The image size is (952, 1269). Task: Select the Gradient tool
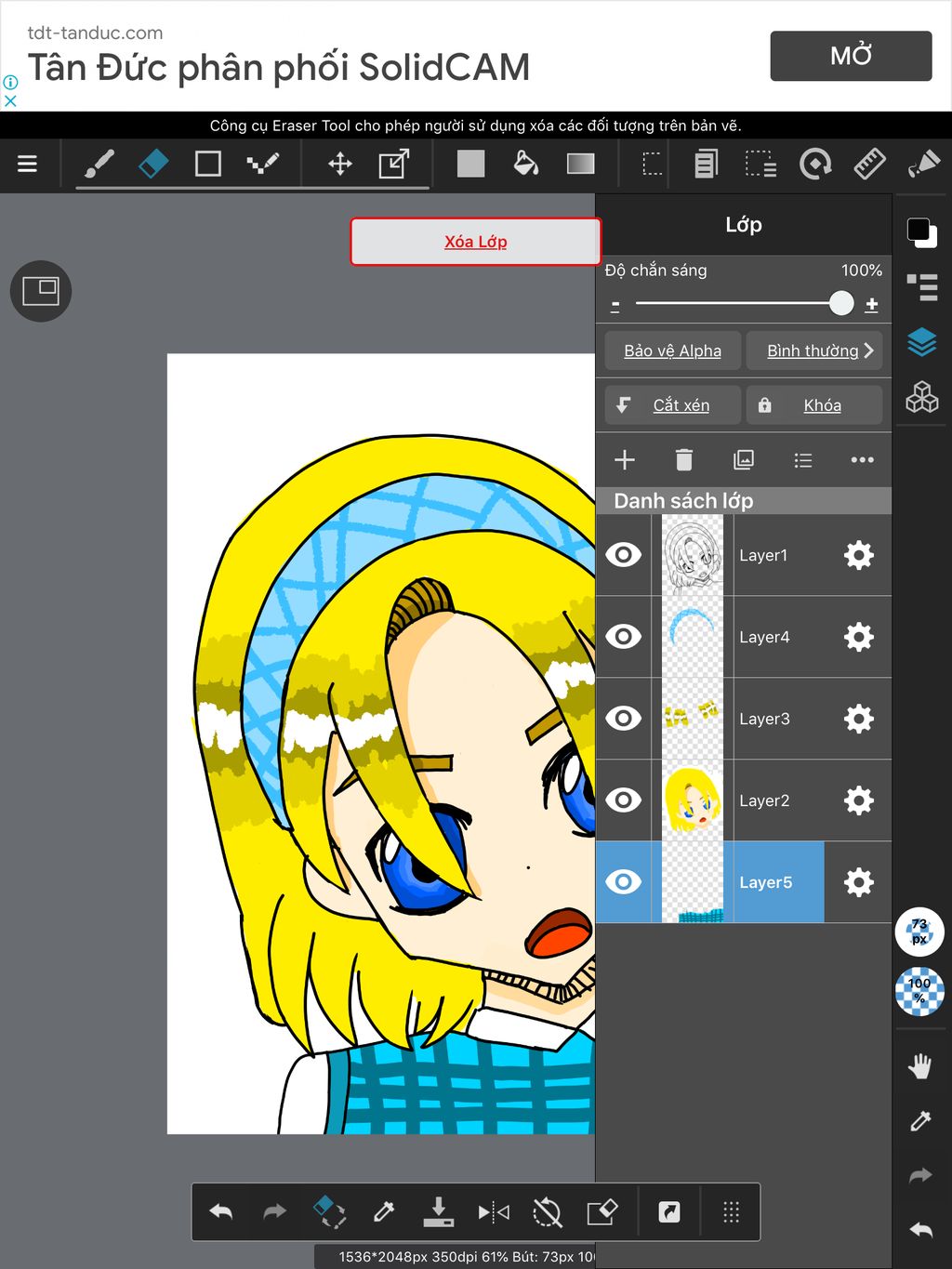tap(581, 165)
